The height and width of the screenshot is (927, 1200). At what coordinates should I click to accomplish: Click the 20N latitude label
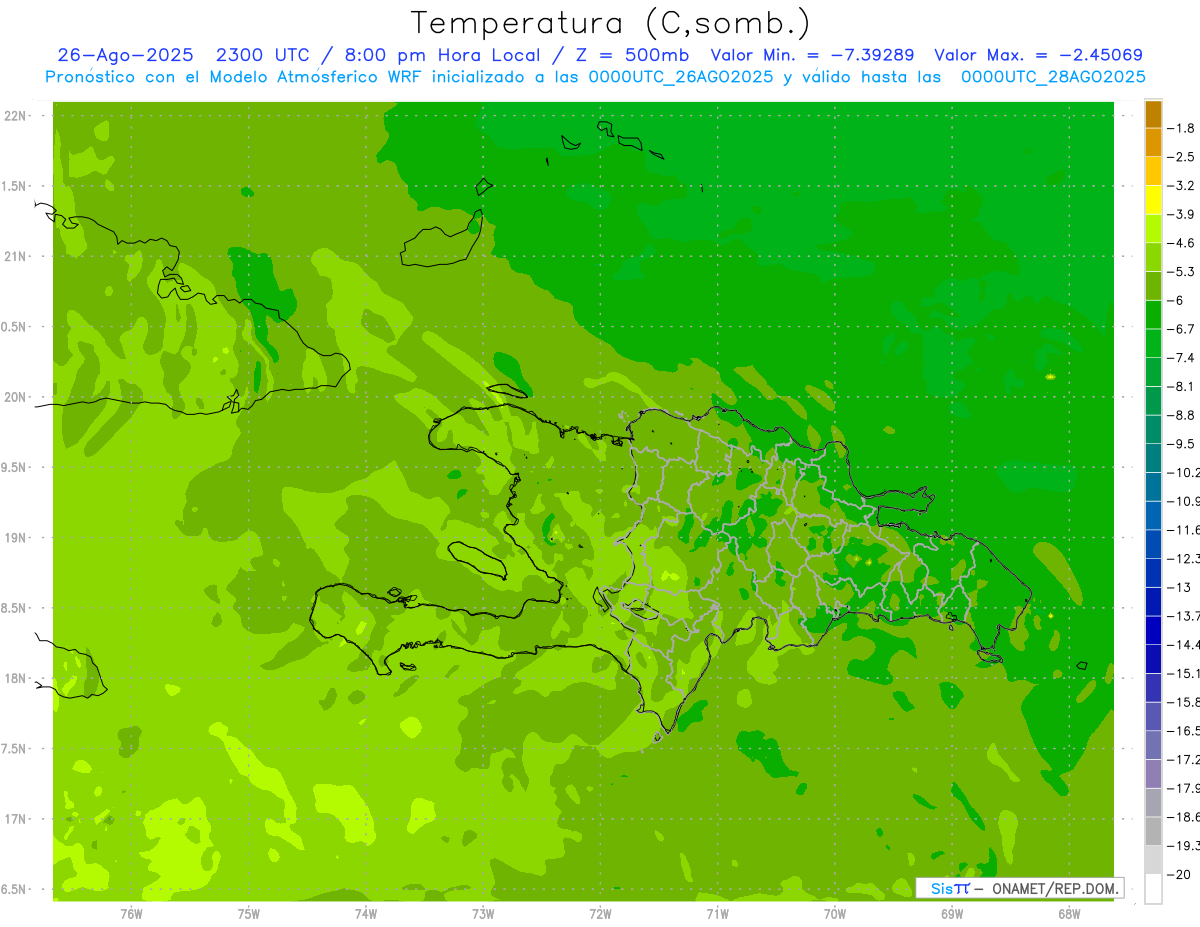[16, 397]
